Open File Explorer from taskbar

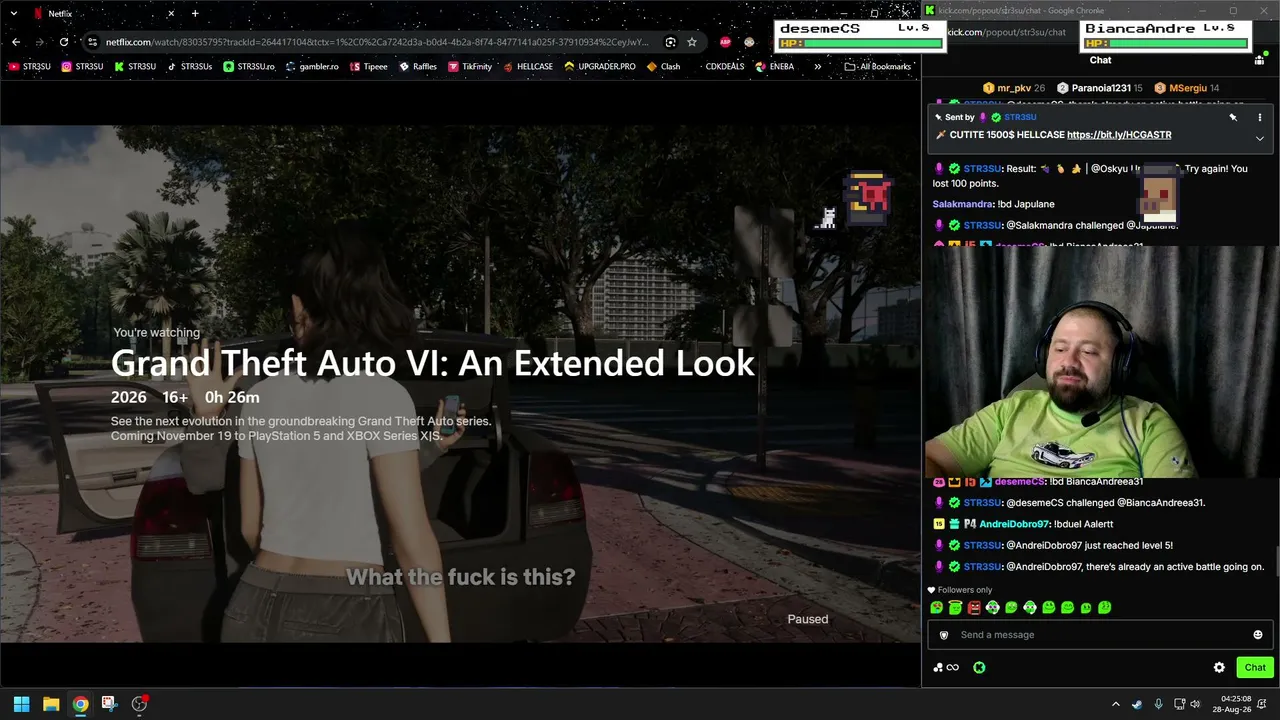pyautogui.click(x=51, y=704)
